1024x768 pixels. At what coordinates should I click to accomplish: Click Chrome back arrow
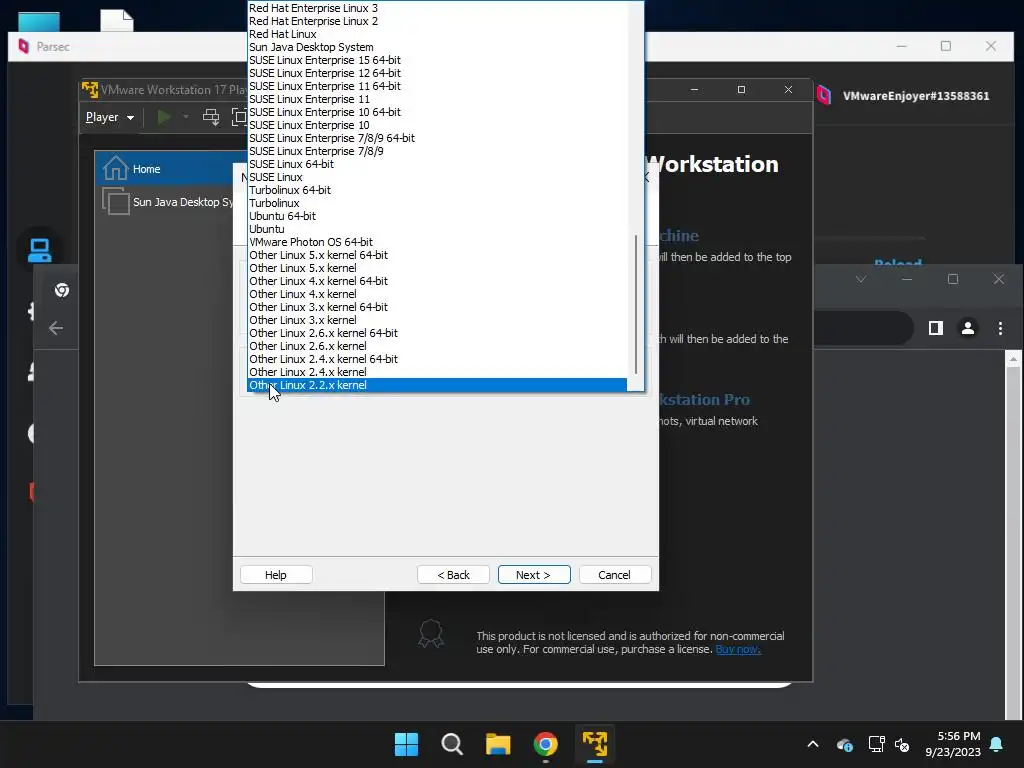(56, 328)
